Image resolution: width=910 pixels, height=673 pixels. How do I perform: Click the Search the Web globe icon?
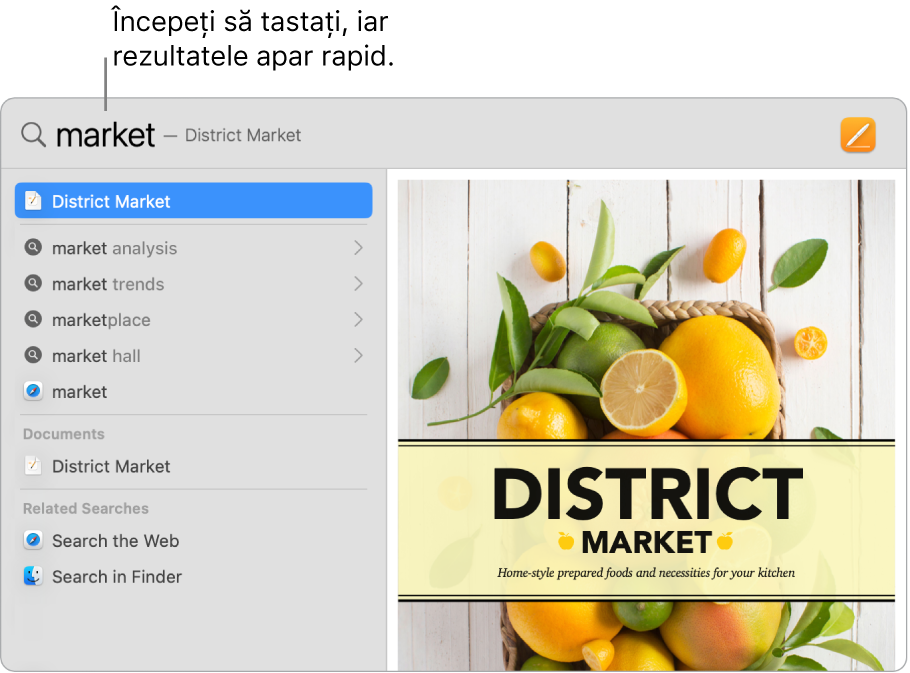pyautogui.click(x=31, y=540)
